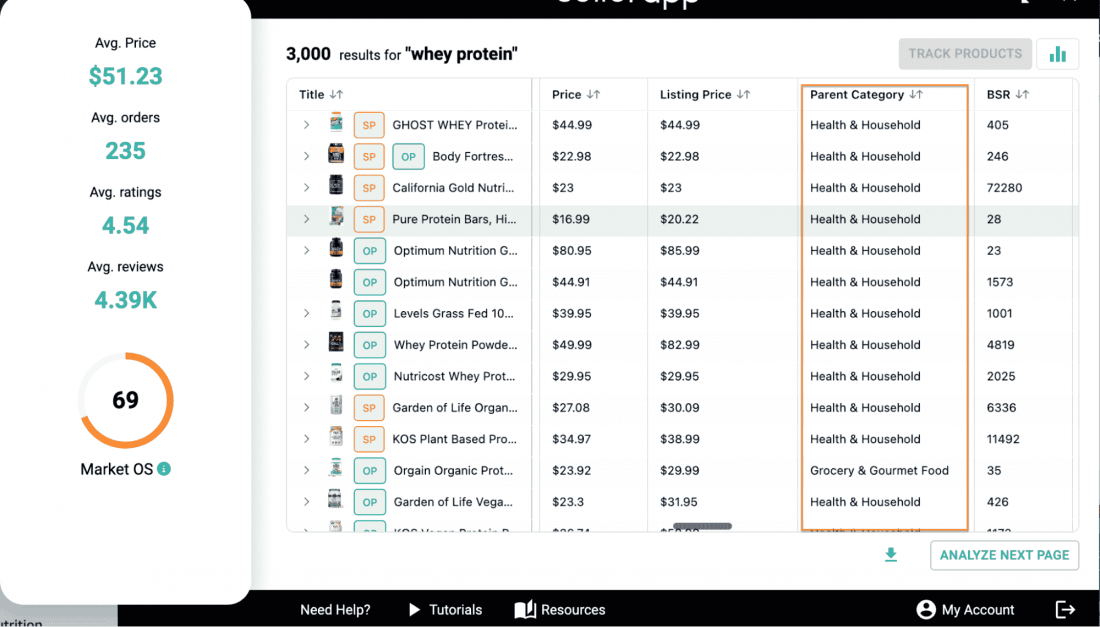Sort by Listing Price column arrows
Viewport: 1100px width, 627px height.
point(744,95)
